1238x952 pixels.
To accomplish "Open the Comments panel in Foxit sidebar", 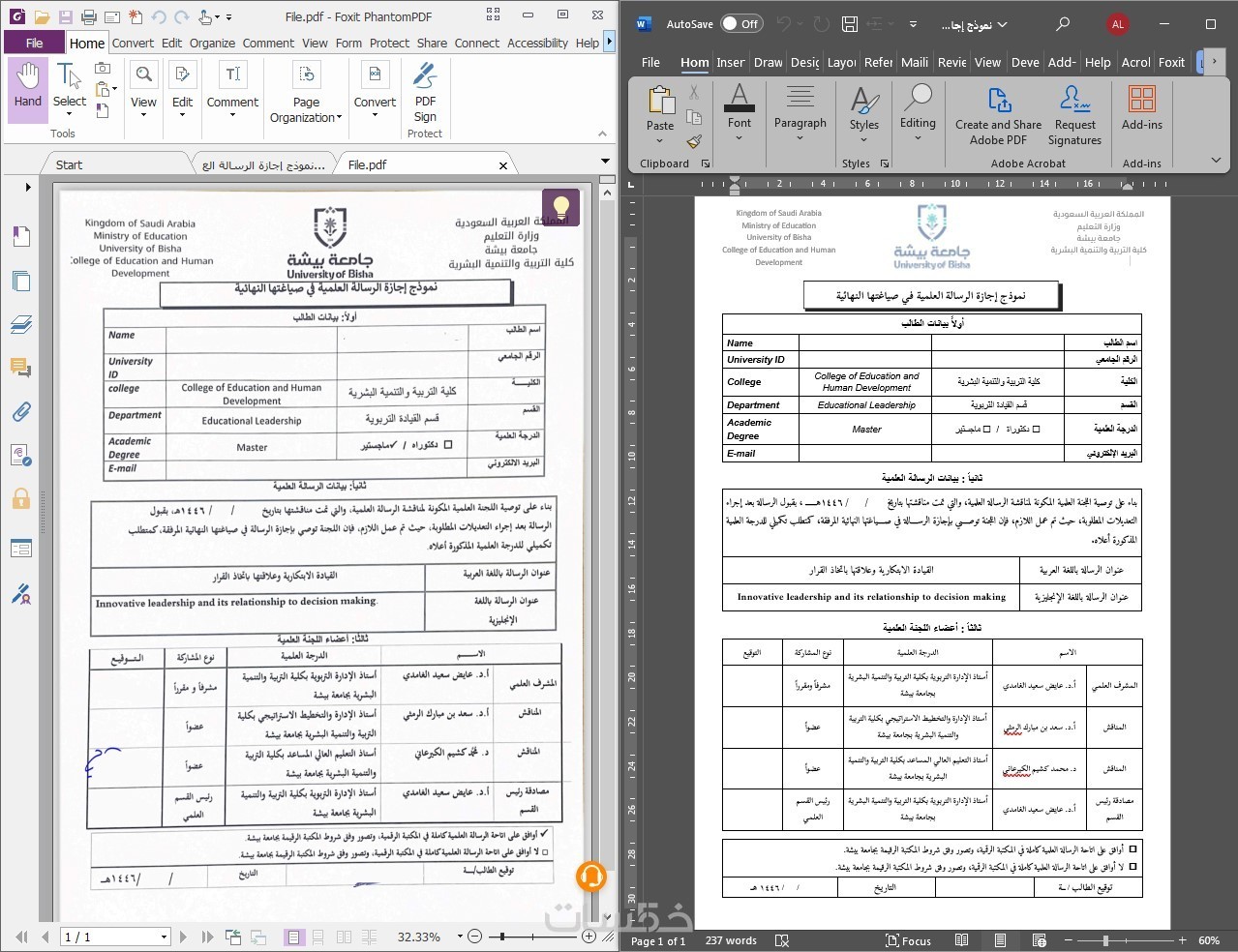I will pos(21,368).
